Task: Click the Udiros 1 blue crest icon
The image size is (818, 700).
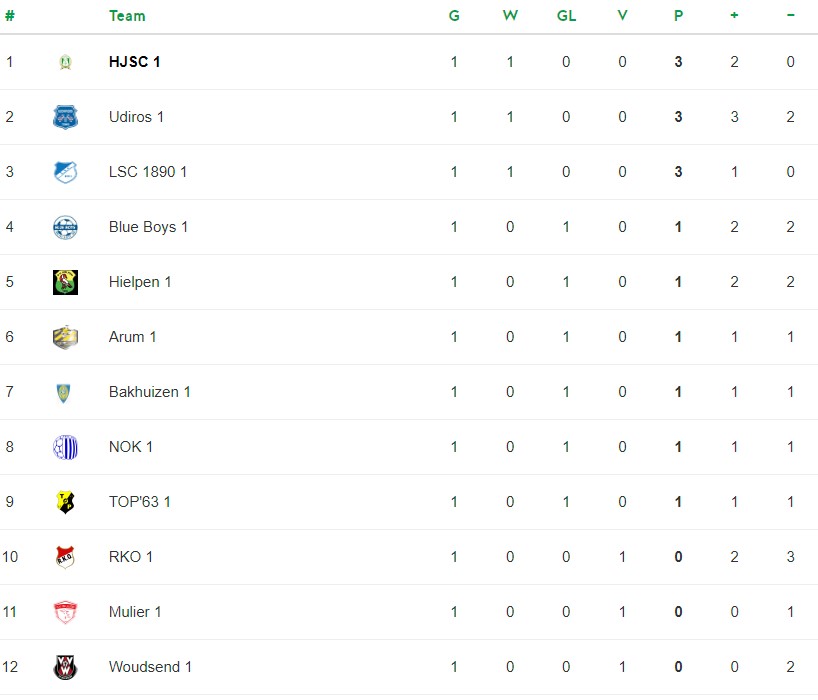Action: click(x=65, y=117)
